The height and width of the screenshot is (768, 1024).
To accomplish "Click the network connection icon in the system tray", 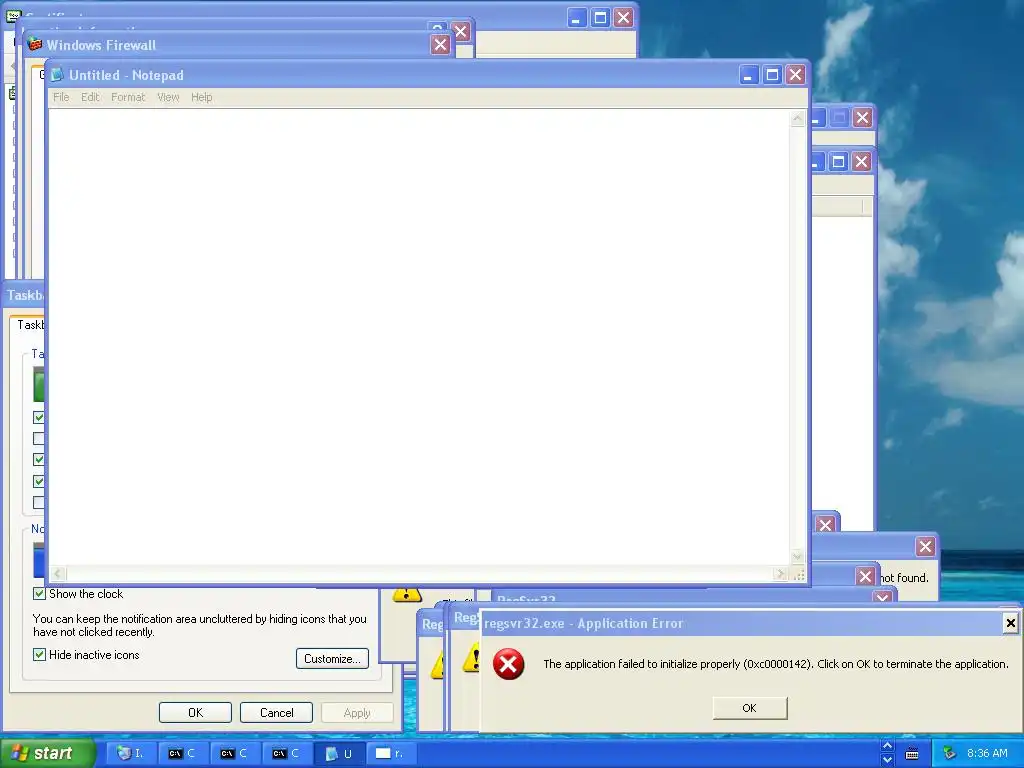I will point(949,754).
